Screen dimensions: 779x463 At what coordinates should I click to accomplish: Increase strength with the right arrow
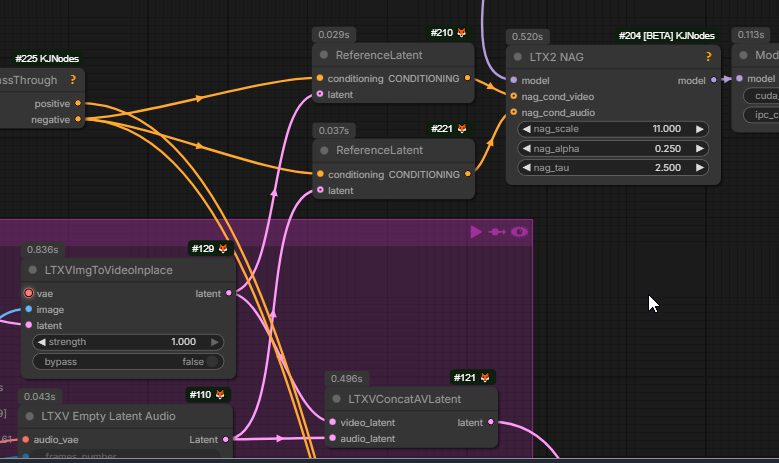pos(215,342)
